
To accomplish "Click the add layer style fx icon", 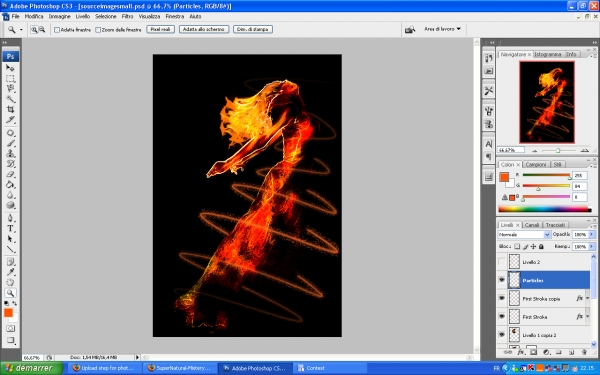I will [x=520, y=352].
